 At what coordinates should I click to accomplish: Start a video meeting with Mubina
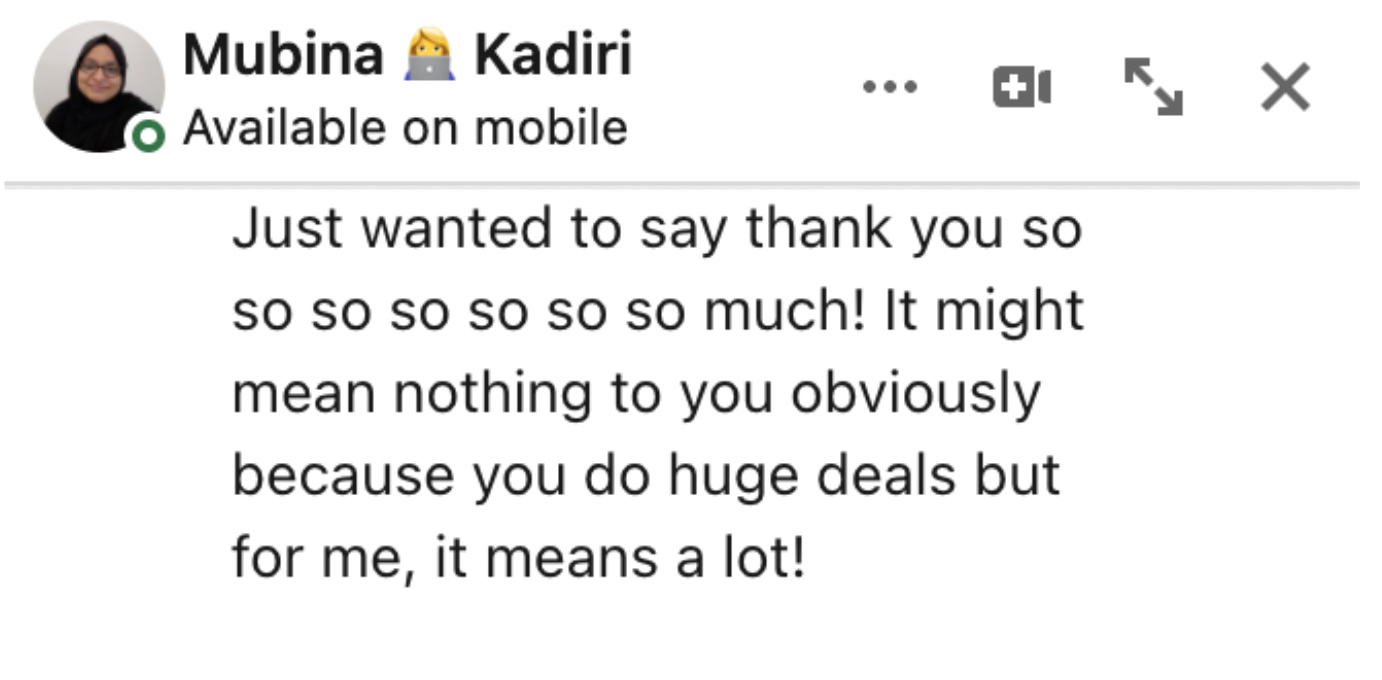[1021, 88]
